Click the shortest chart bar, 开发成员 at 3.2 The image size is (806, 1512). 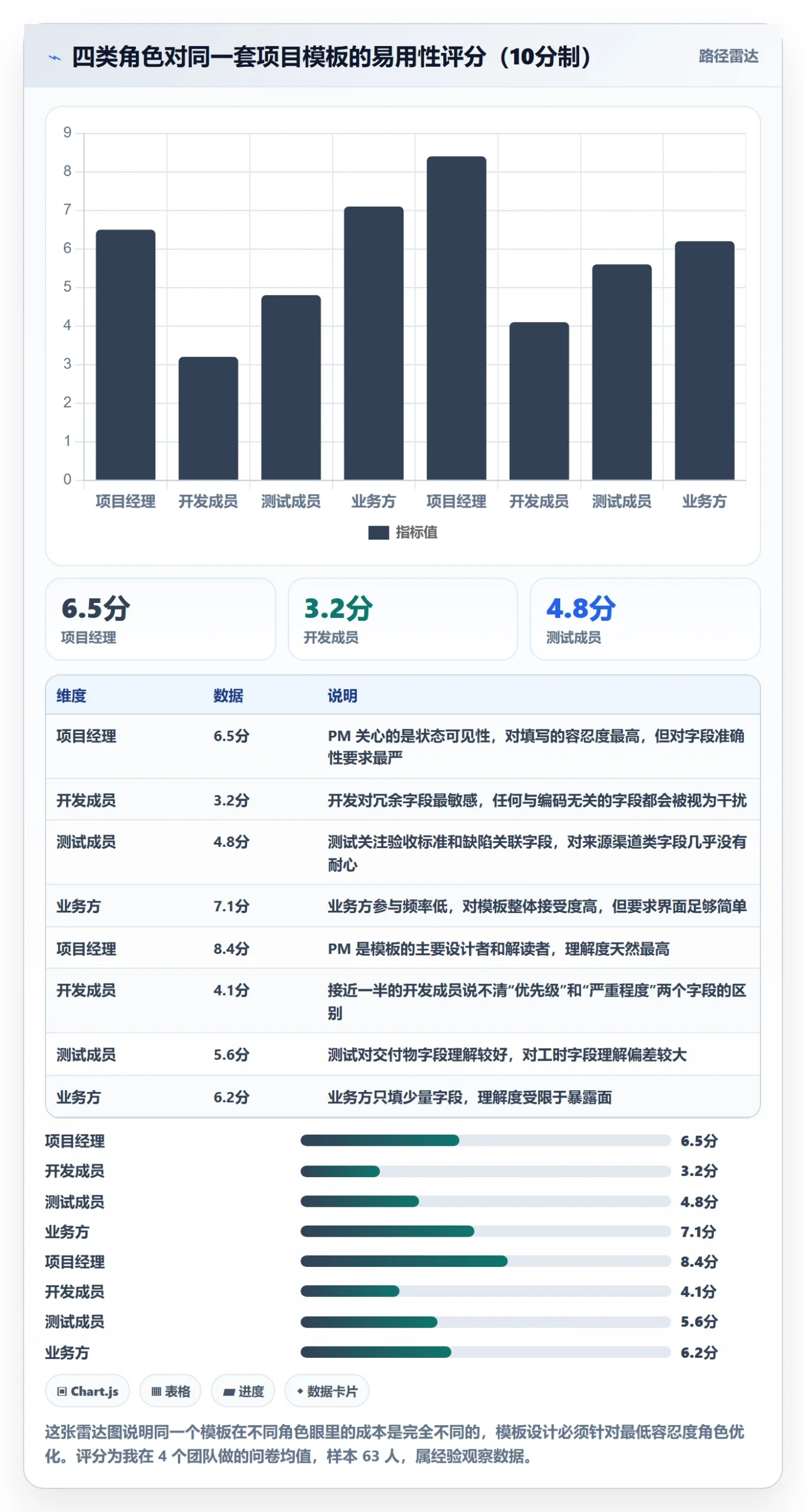208,418
